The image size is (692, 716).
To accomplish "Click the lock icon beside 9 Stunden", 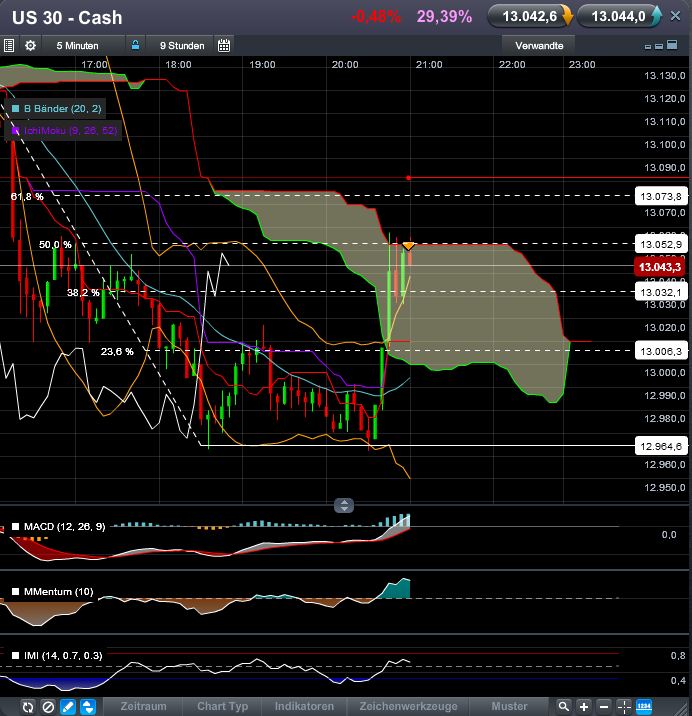I will [x=135, y=45].
